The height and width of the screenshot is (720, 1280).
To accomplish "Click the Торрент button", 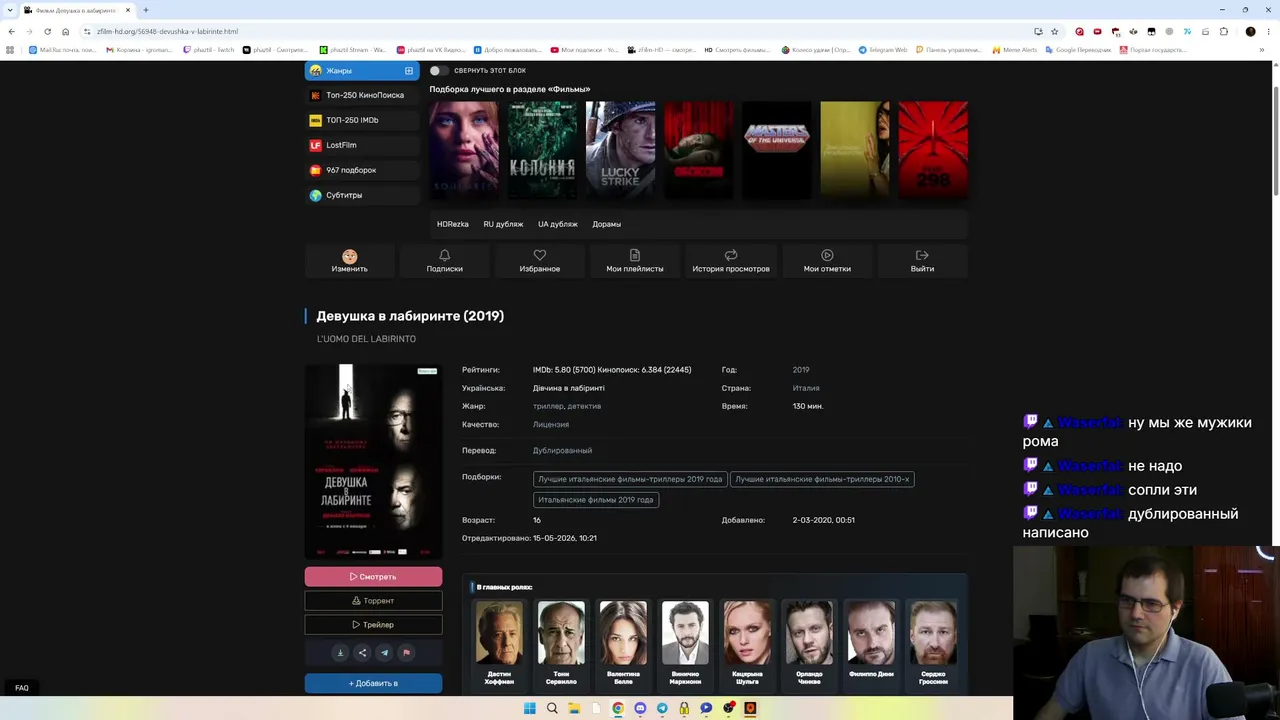I will click(373, 601).
